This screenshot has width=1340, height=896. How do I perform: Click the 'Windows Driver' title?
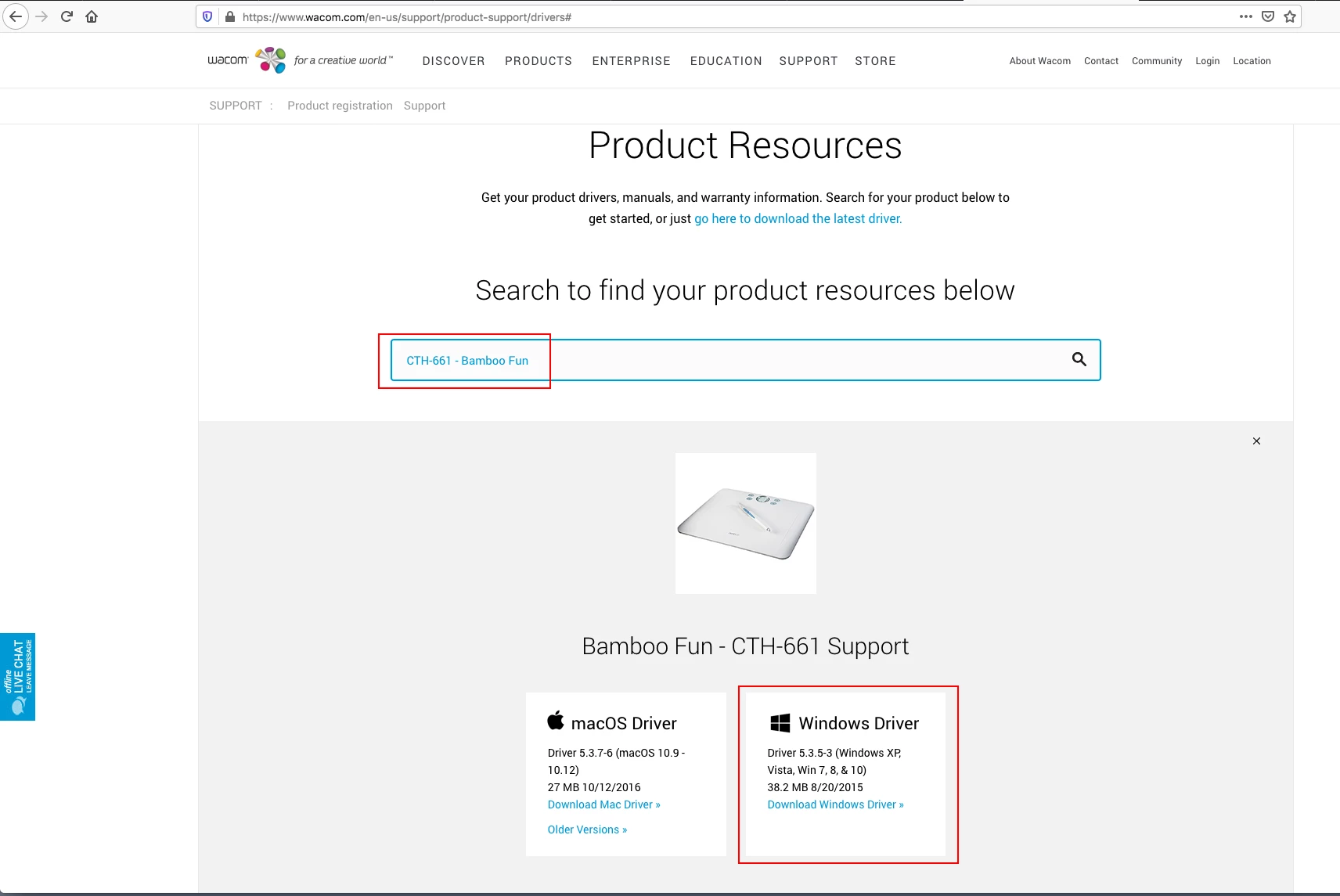click(859, 723)
